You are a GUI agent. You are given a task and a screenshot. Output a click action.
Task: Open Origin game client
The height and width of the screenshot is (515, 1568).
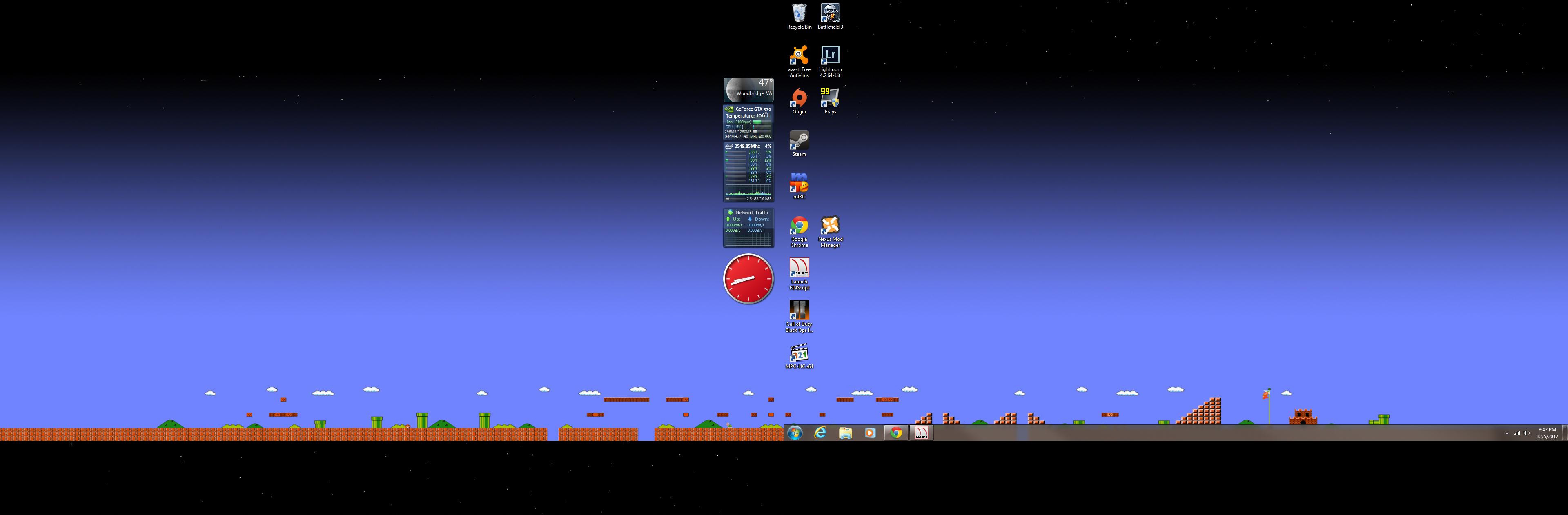point(798,101)
